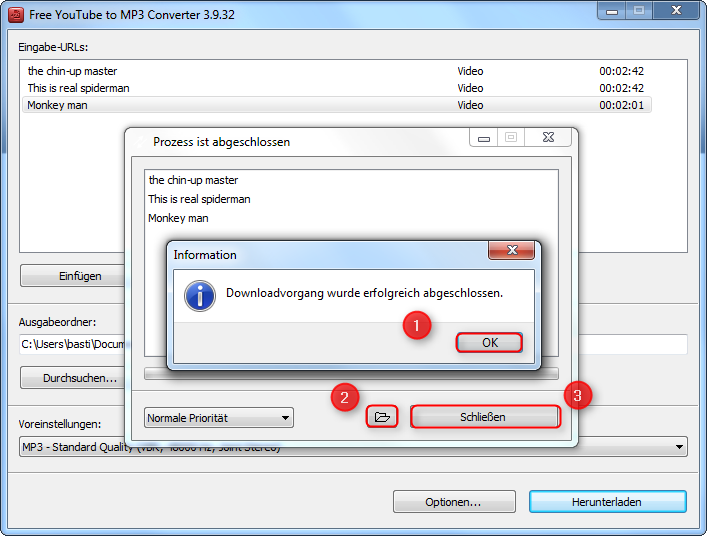Click the Einfügen button
This screenshot has height=536, width=707.
pos(74,275)
